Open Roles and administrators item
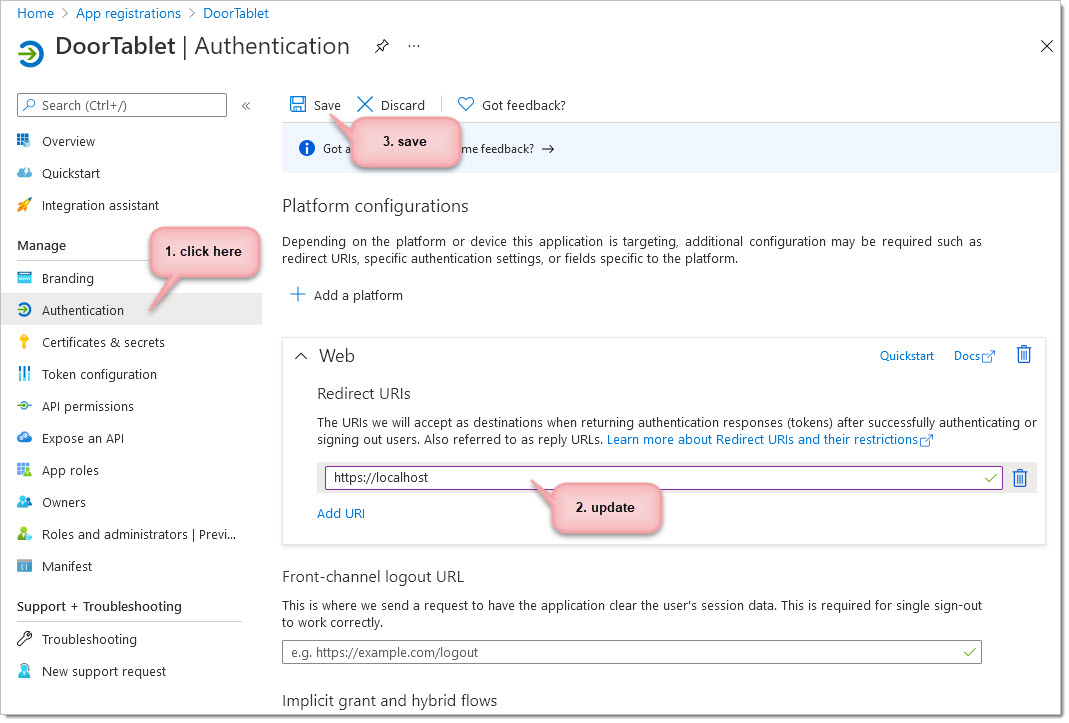 pos(138,535)
